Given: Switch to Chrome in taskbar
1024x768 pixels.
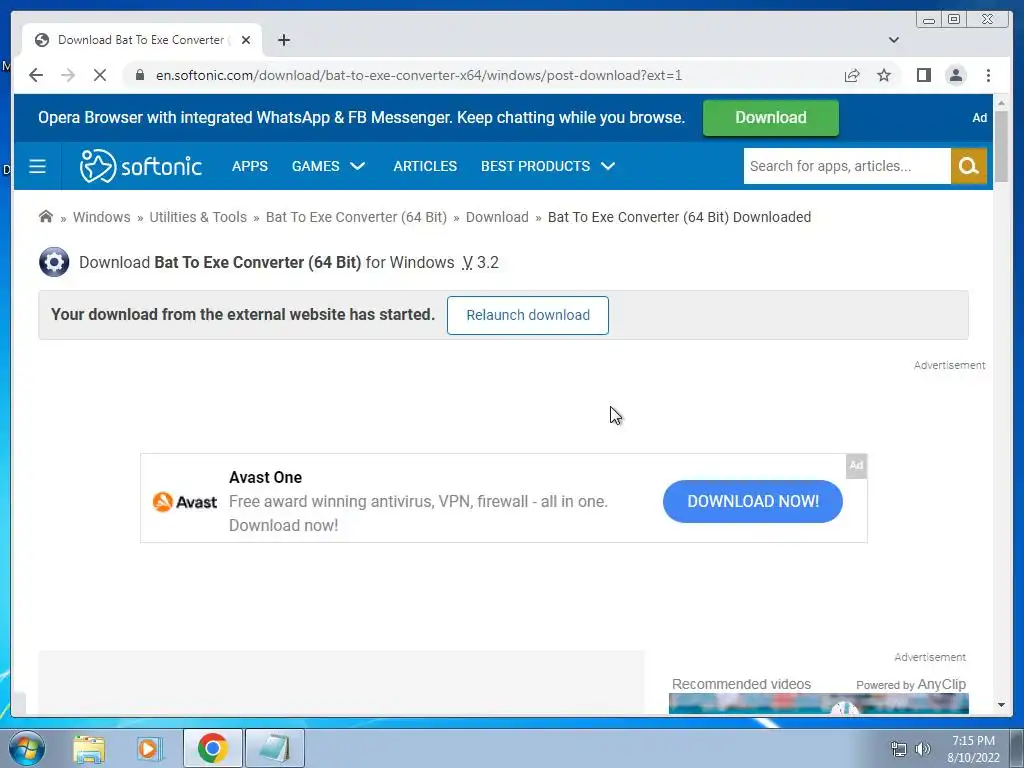Looking at the screenshot, I should [x=213, y=748].
